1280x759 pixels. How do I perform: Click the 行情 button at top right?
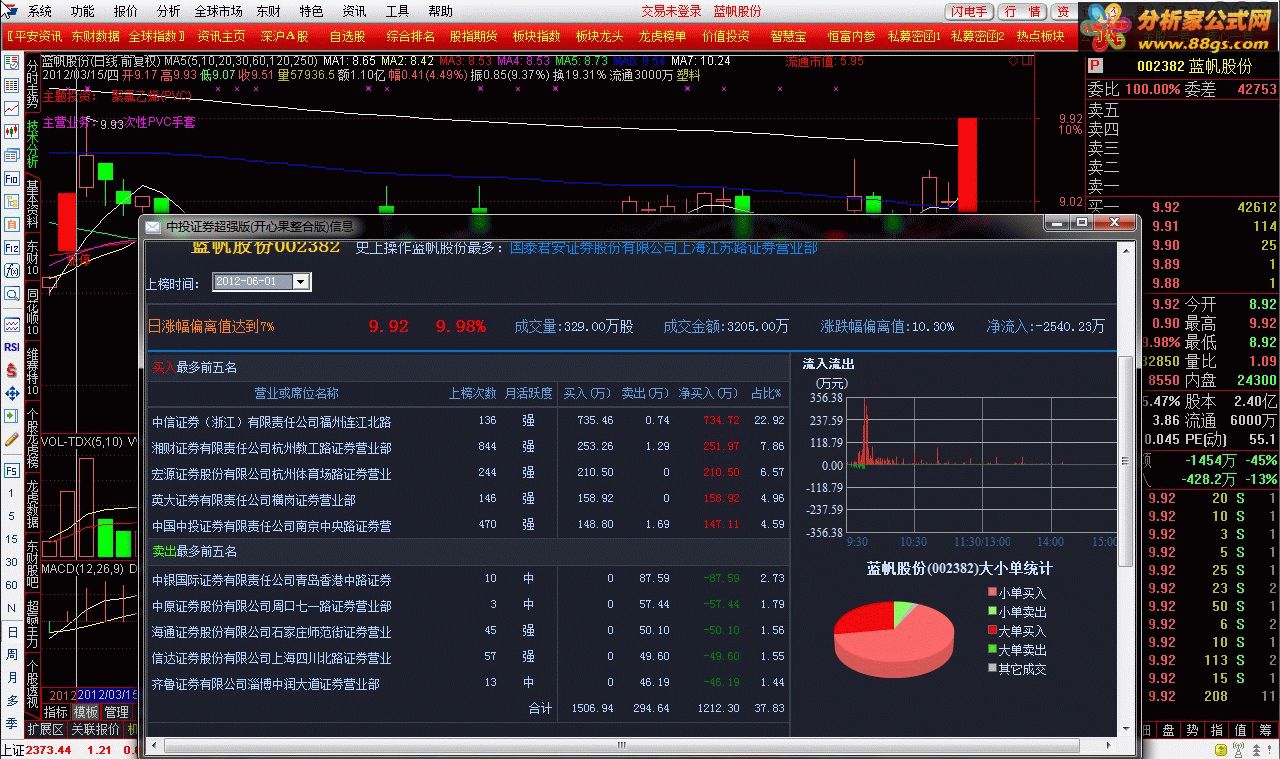[x=1022, y=12]
